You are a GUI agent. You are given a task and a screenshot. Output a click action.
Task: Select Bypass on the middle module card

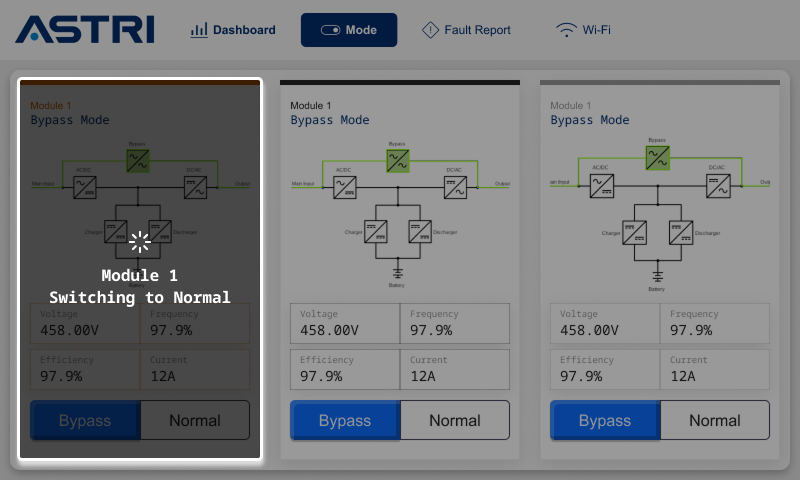(345, 420)
